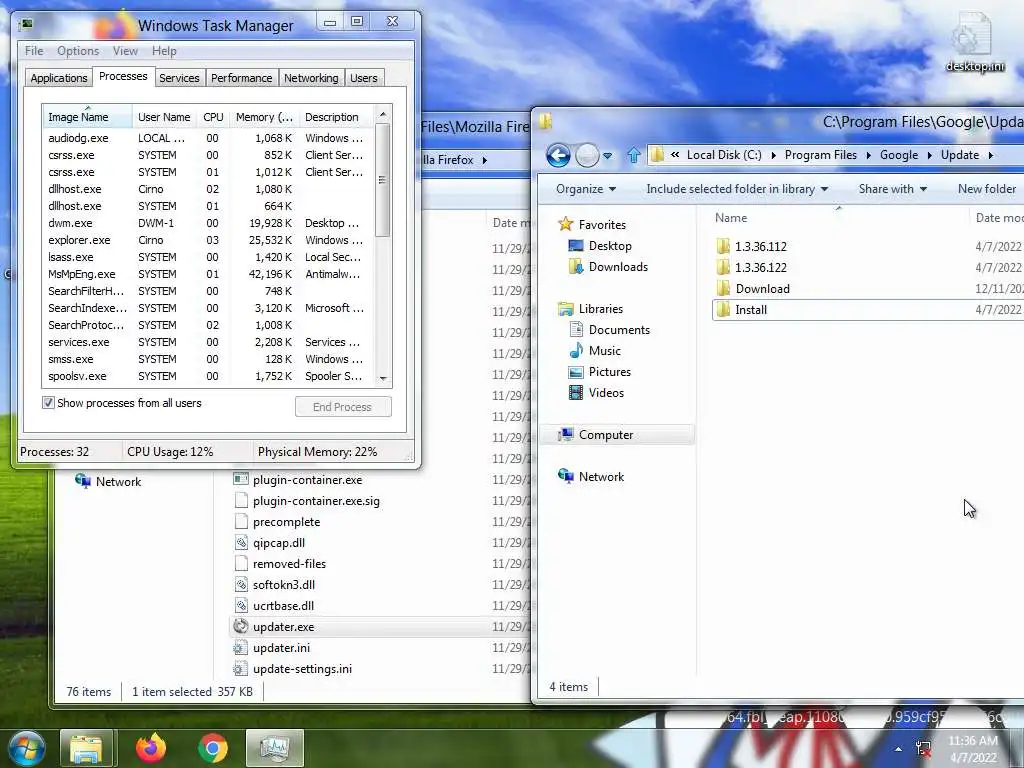This screenshot has height=768, width=1024.
Task: Open Task Manager View menu
Action: coord(125,51)
